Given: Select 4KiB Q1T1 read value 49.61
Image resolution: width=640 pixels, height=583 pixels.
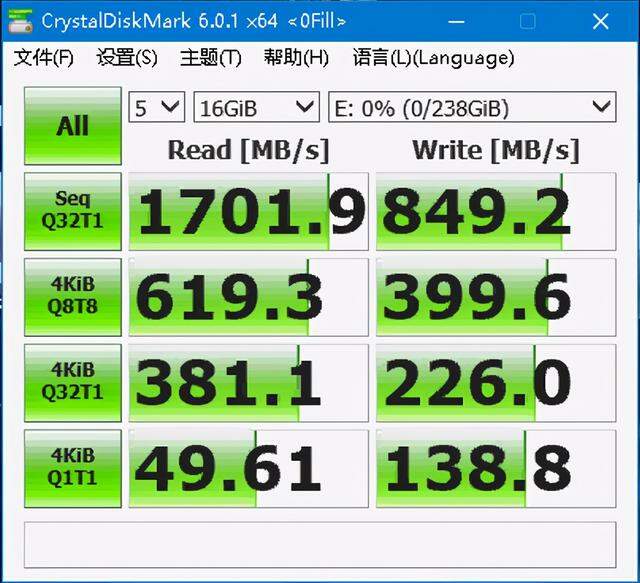Looking at the screenshot, I should [249, 469].
